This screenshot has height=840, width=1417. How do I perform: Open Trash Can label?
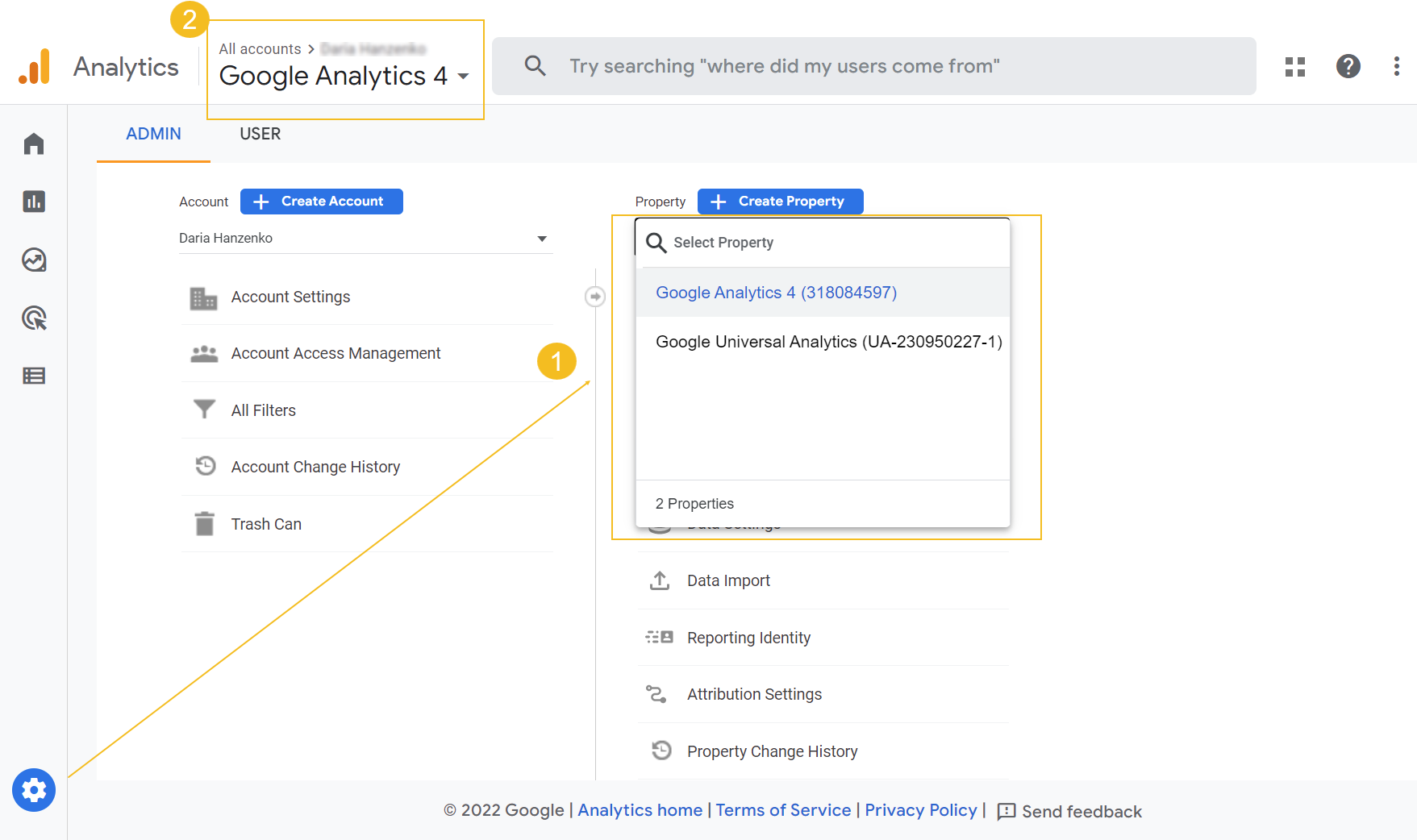coord(266,524)
